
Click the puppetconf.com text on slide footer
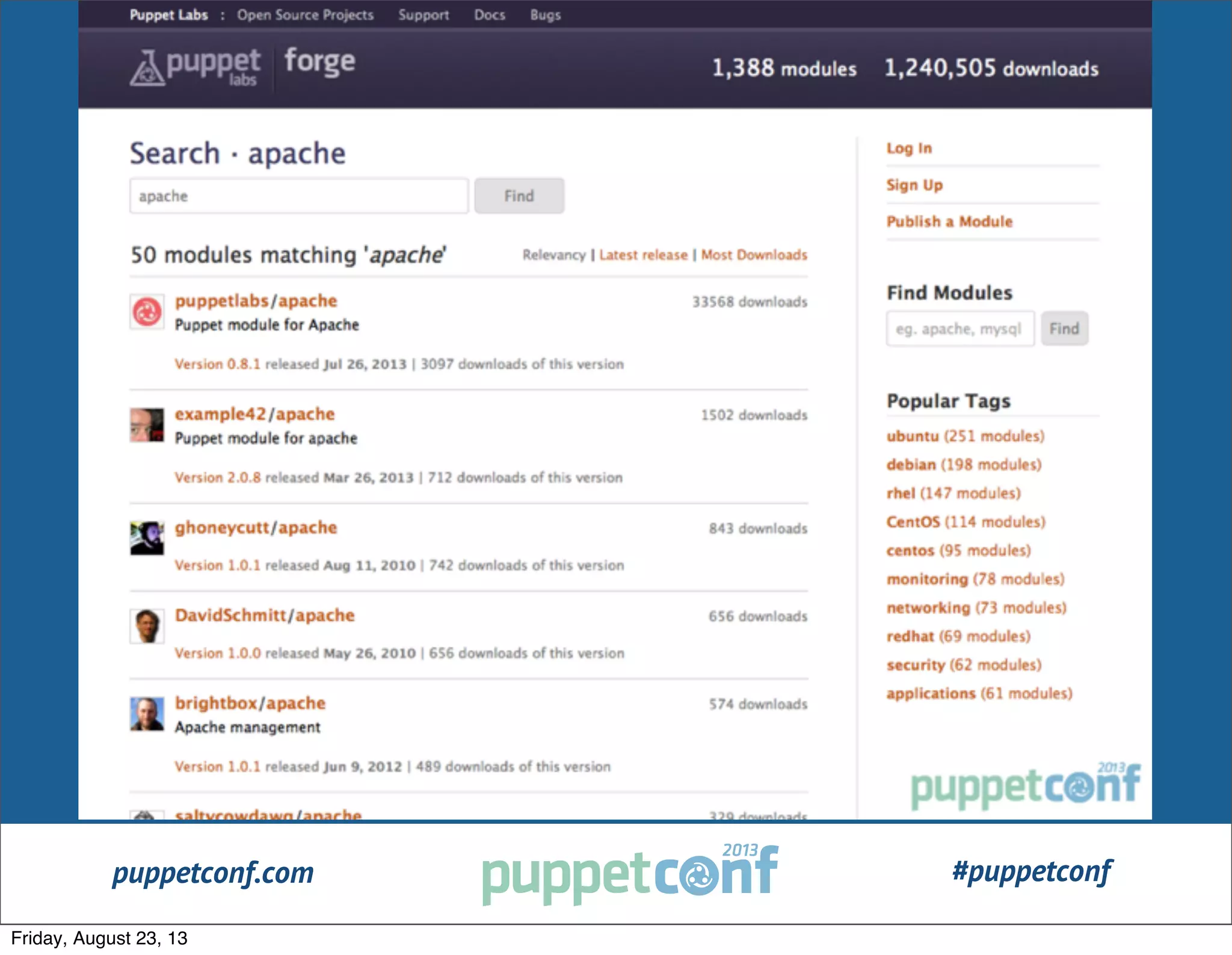[213, 873]
